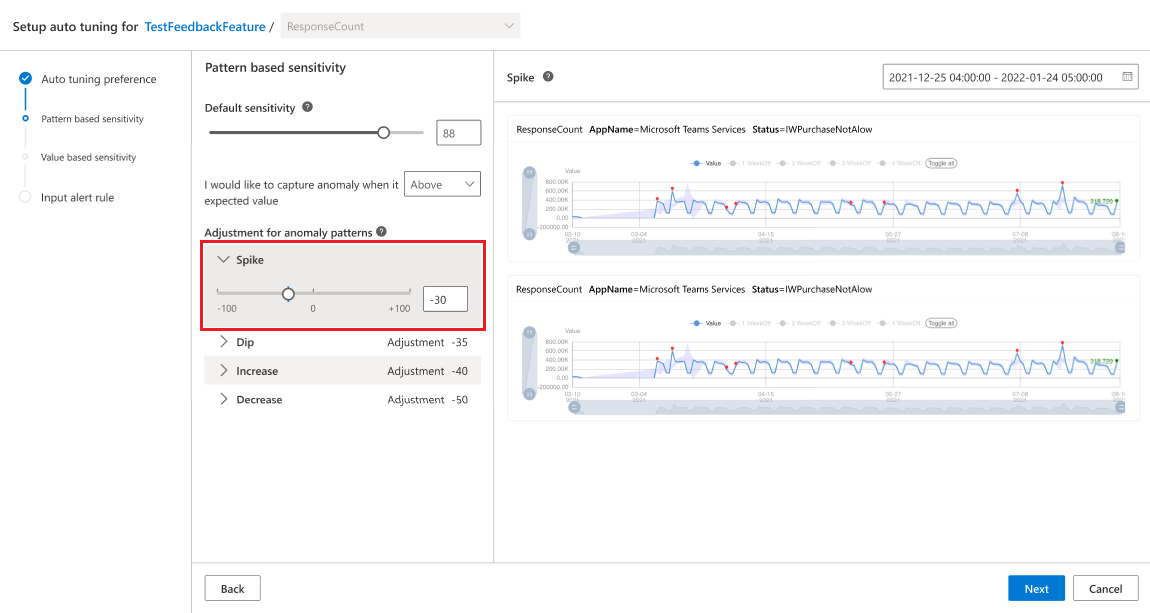
Task: Toggle Value series in top chart legend
Action: tap(707, 164)
